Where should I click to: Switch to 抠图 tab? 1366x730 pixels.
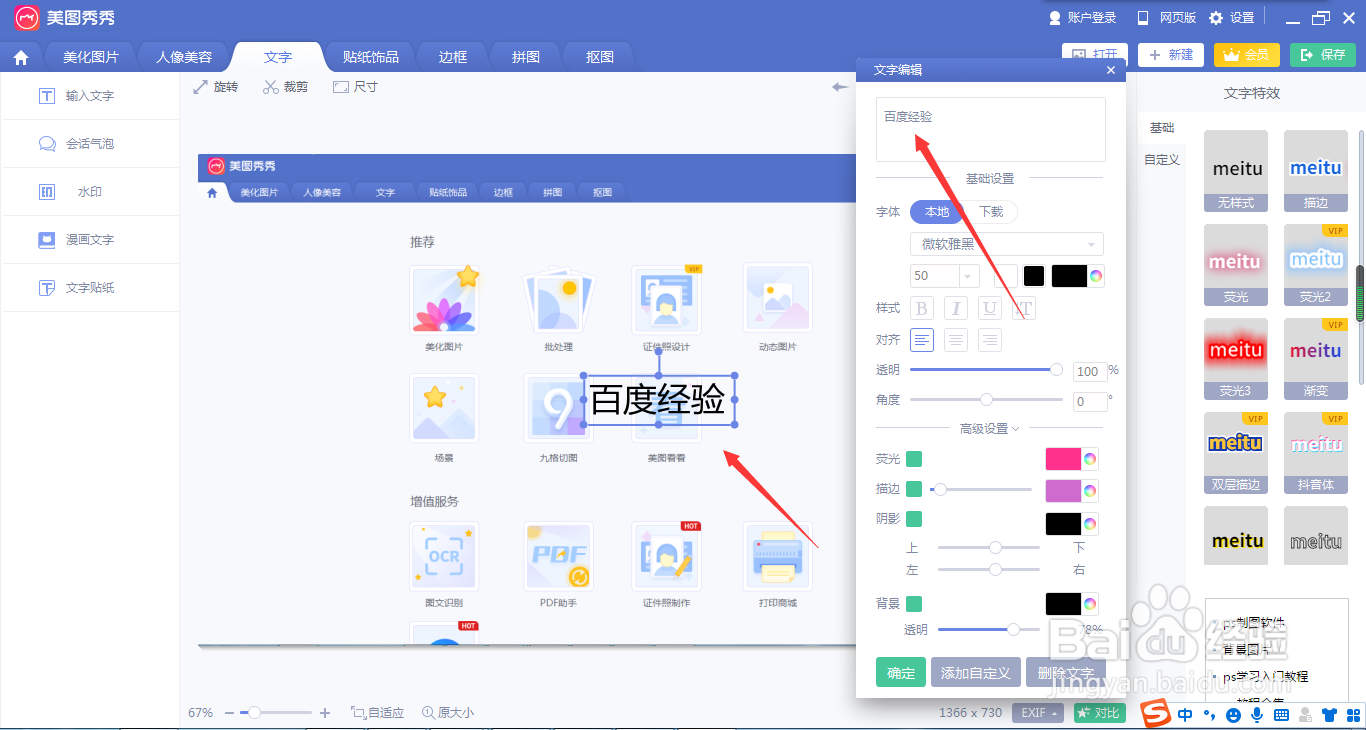[x=600, y=57]
